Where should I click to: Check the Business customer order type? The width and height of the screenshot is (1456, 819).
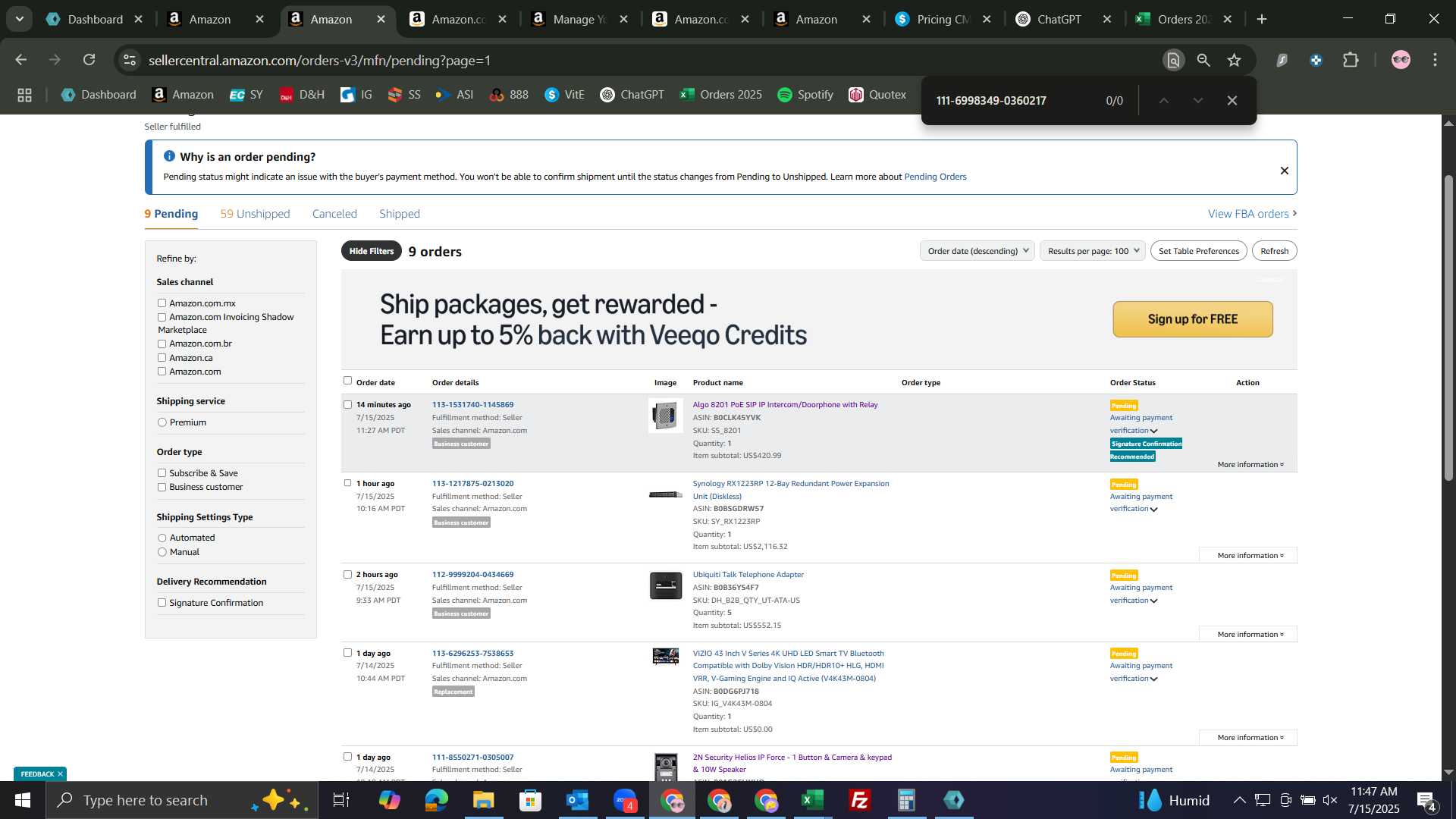pos(162,487)
